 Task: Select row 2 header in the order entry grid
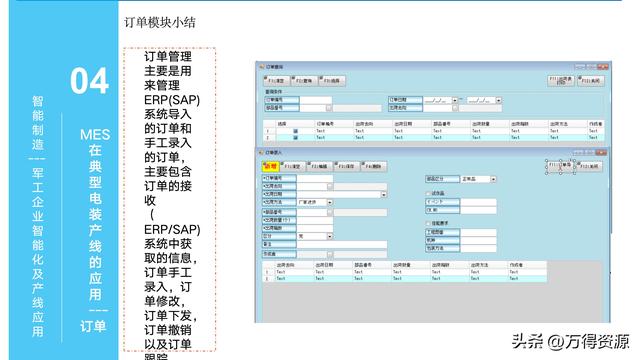pos(268,278)
